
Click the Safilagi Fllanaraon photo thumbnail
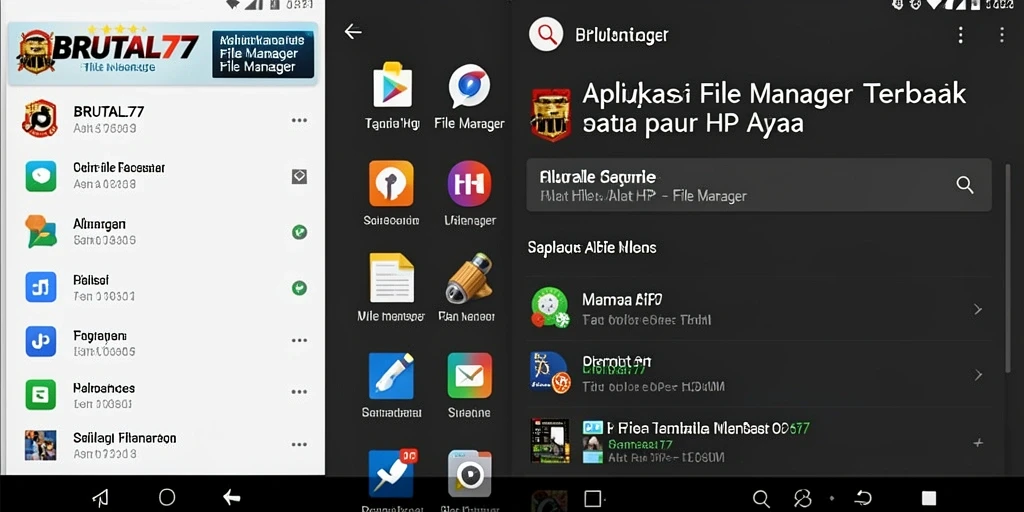point(40,445)
